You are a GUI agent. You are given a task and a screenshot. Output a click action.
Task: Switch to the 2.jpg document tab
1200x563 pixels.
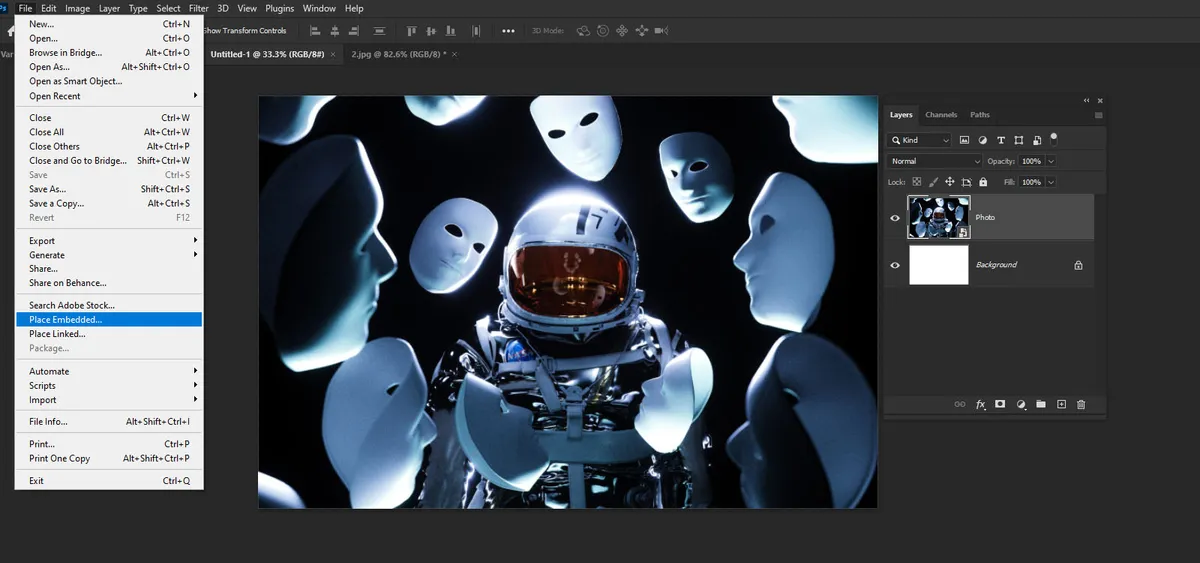coord(398,54)
